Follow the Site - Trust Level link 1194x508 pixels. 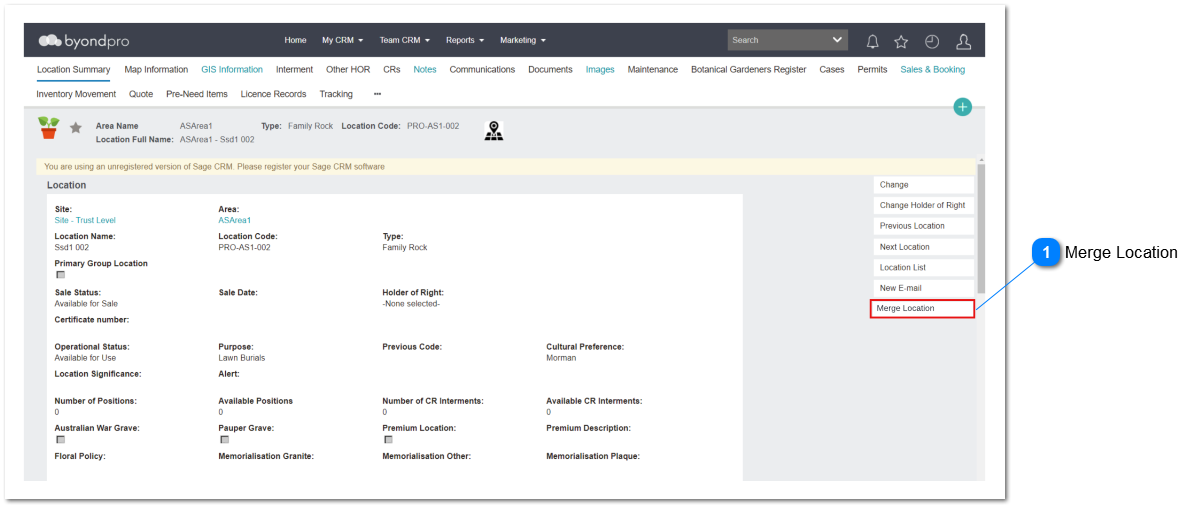coord(85,220)
